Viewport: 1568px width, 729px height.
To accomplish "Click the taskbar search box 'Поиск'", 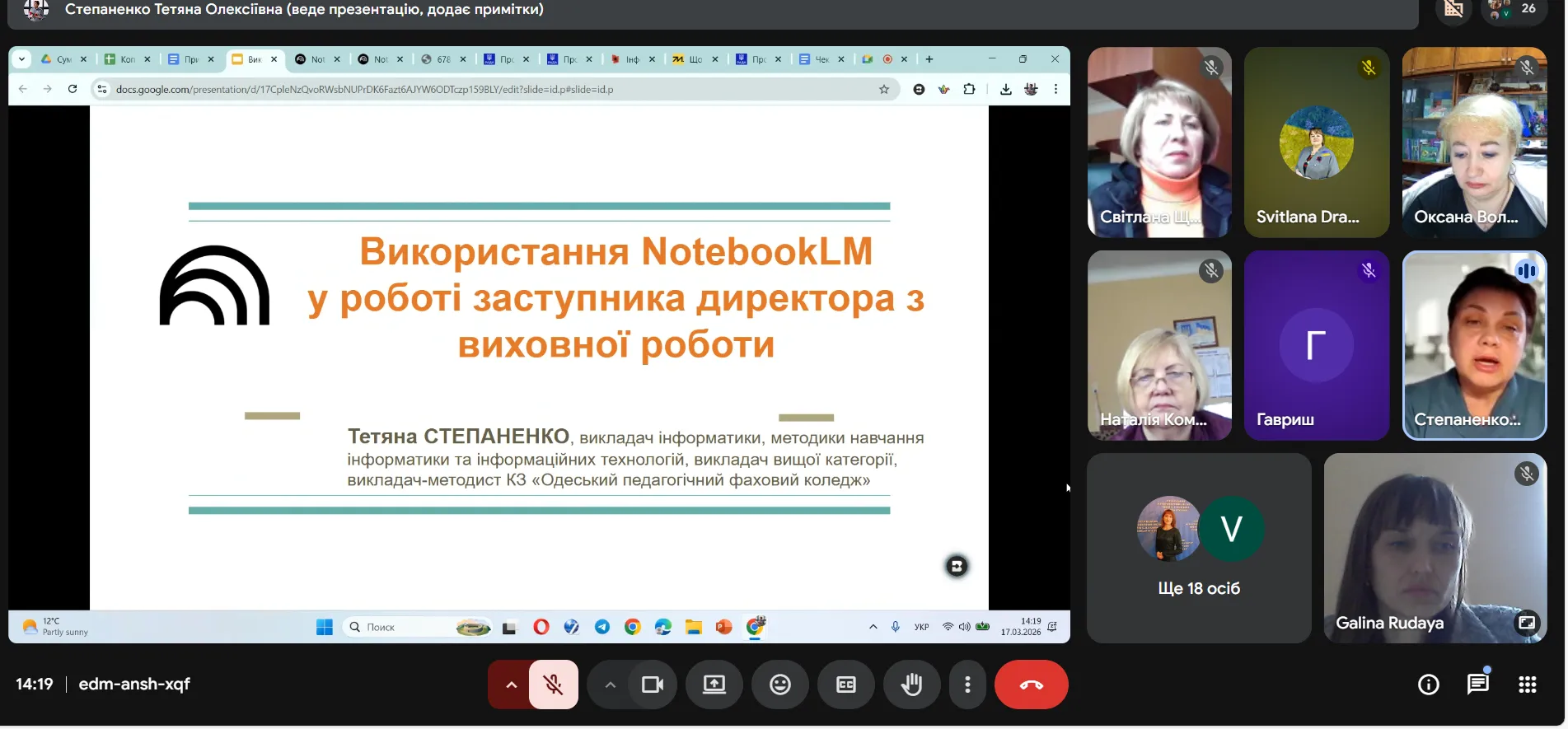I will tap(416, 627).
